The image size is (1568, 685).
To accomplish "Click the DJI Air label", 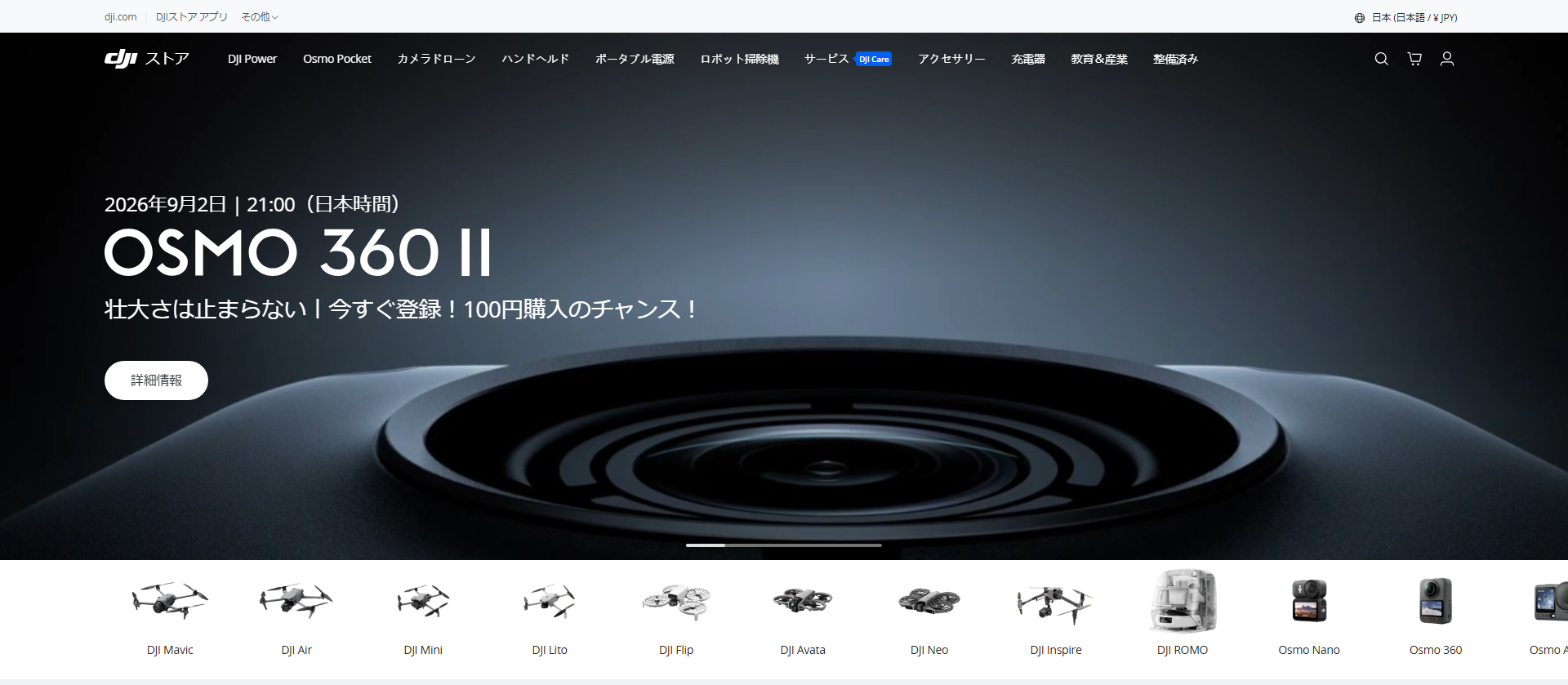I will [x=296, y=650].
